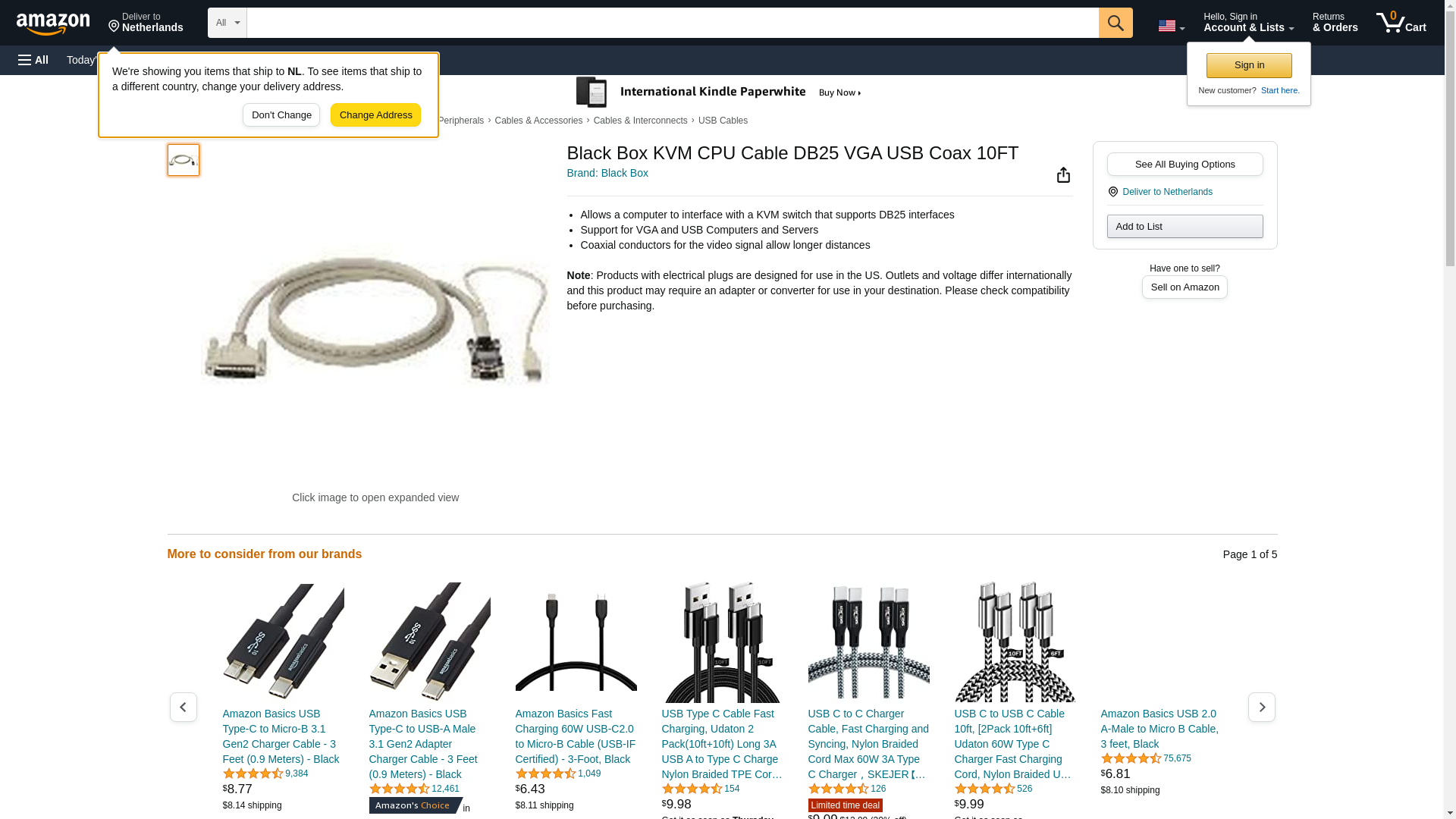Click Add to List button
The height and width of the screenshot is (819, 1456).
(1185, 227)
